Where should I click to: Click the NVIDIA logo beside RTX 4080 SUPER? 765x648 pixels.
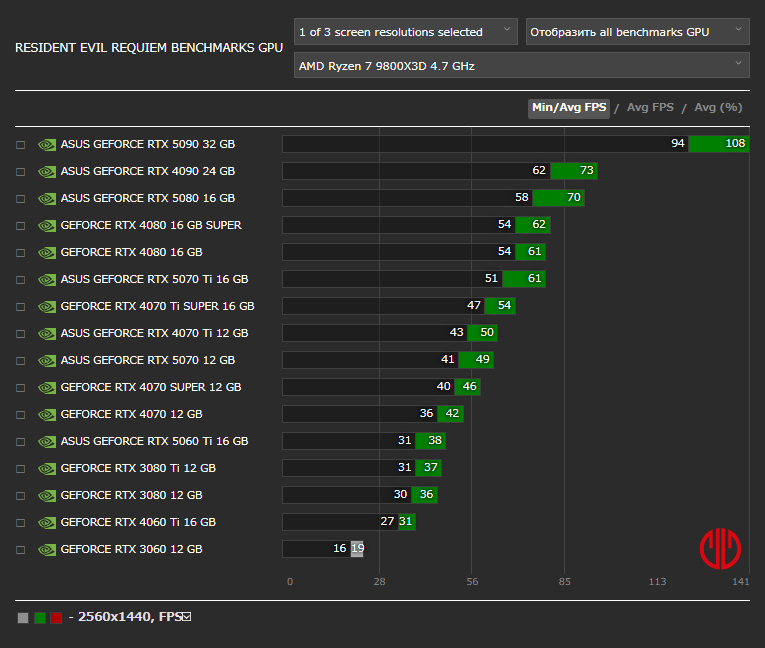pyautogui.click(x=47, y=225)
